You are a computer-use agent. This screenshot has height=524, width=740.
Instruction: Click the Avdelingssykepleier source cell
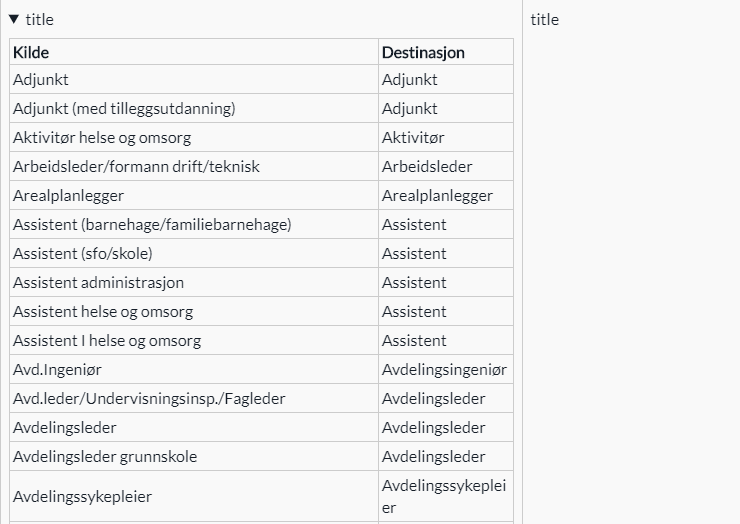(x=82, y=496)
